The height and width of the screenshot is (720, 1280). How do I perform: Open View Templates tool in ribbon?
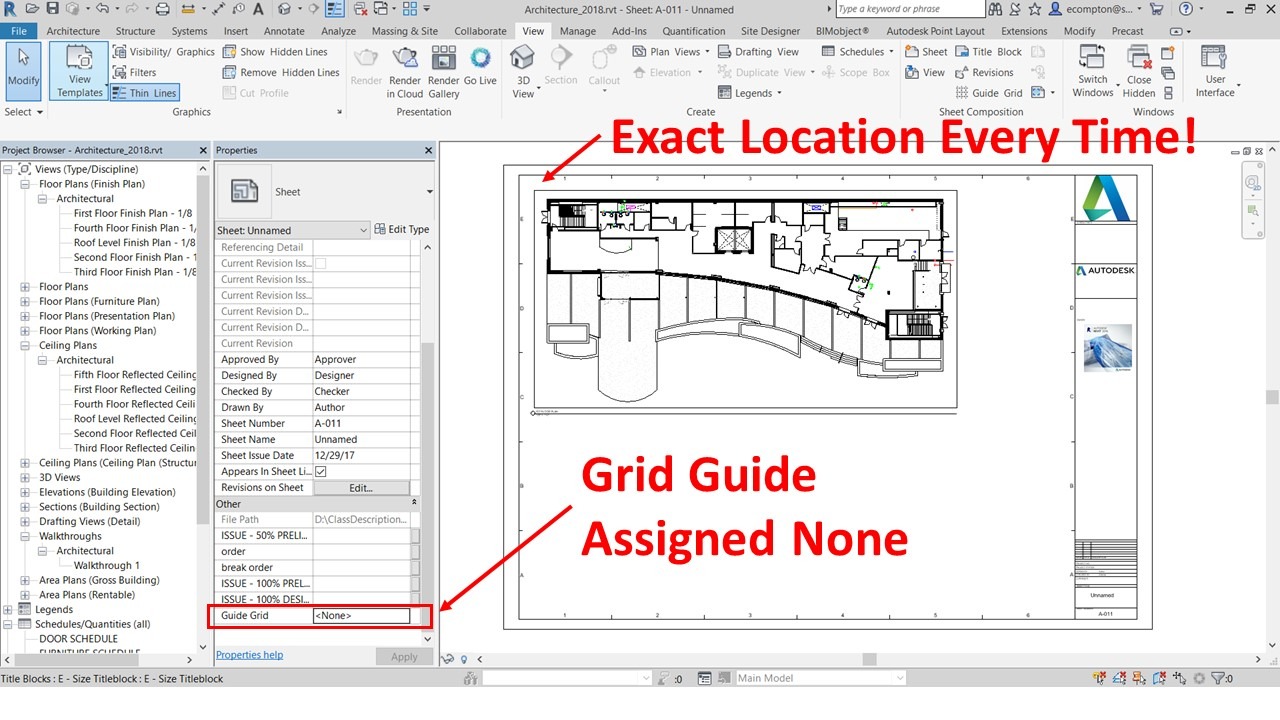(79, 70)
